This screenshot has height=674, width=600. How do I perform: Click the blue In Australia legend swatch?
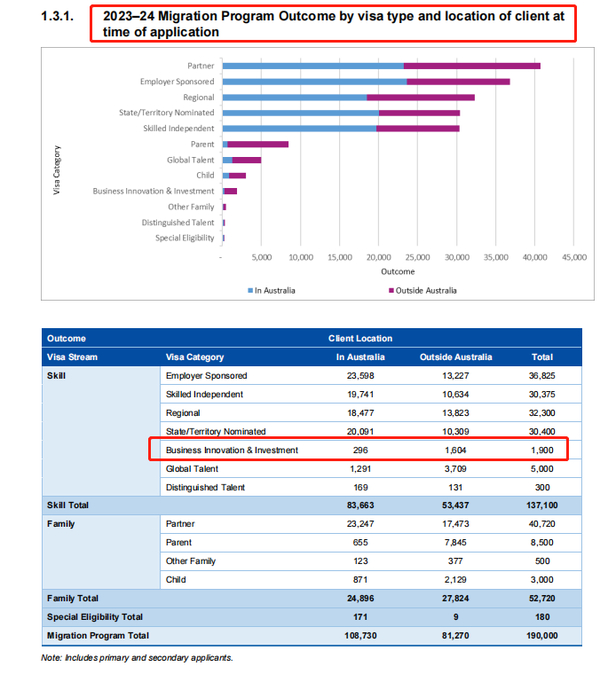point(250,291)
